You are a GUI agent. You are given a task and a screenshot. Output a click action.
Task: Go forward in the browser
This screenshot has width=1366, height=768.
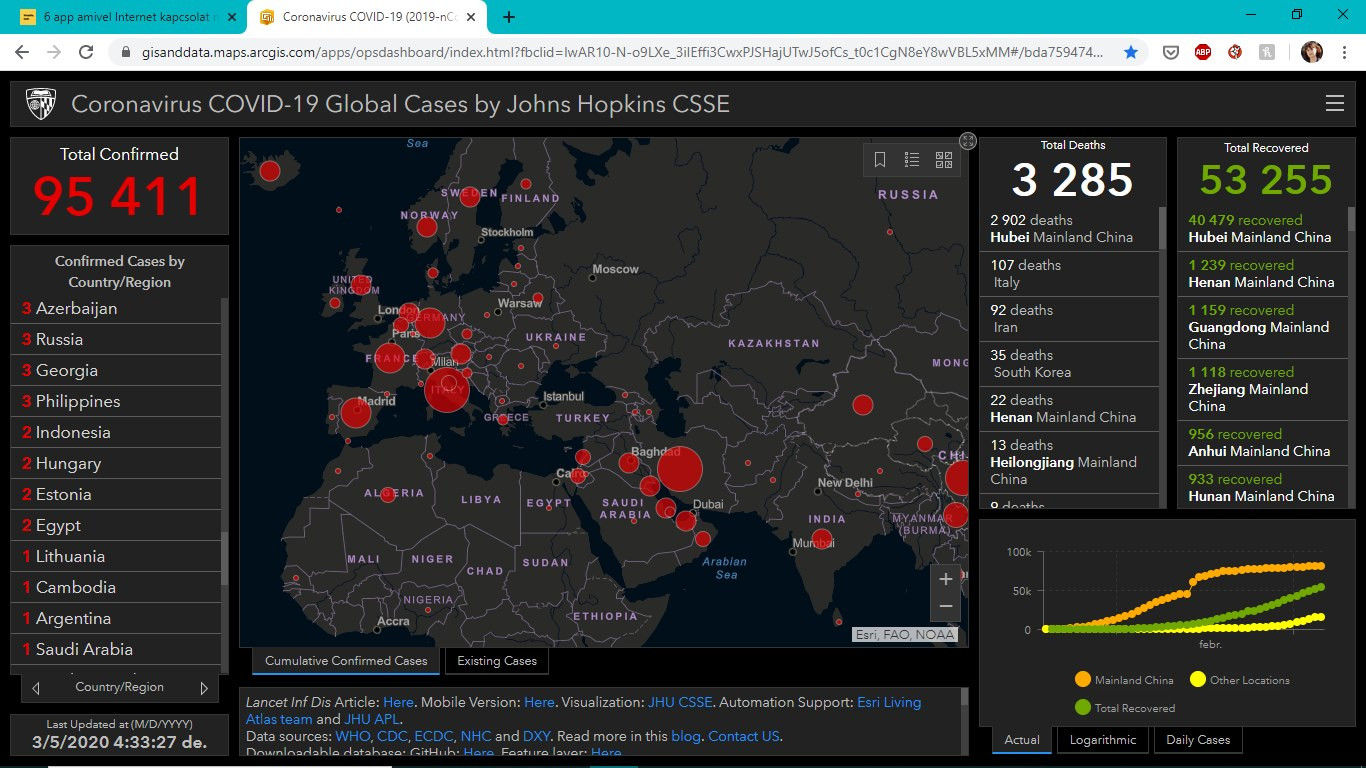point(55,52)
